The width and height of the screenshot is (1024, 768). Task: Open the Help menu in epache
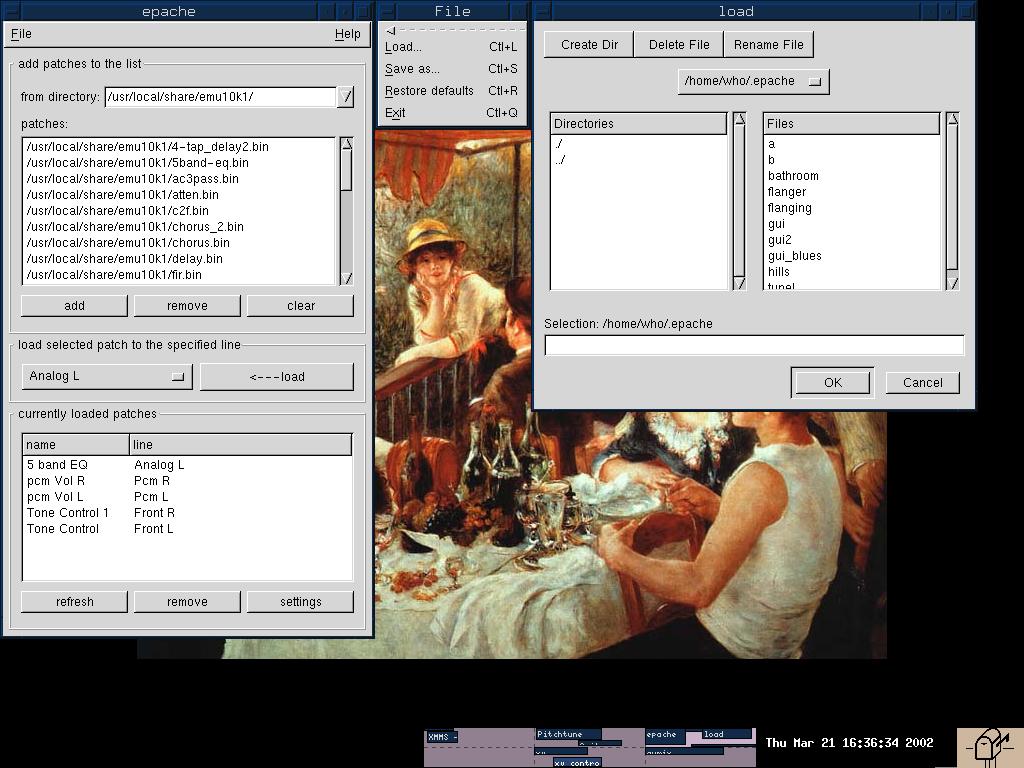tap(347, 34)
